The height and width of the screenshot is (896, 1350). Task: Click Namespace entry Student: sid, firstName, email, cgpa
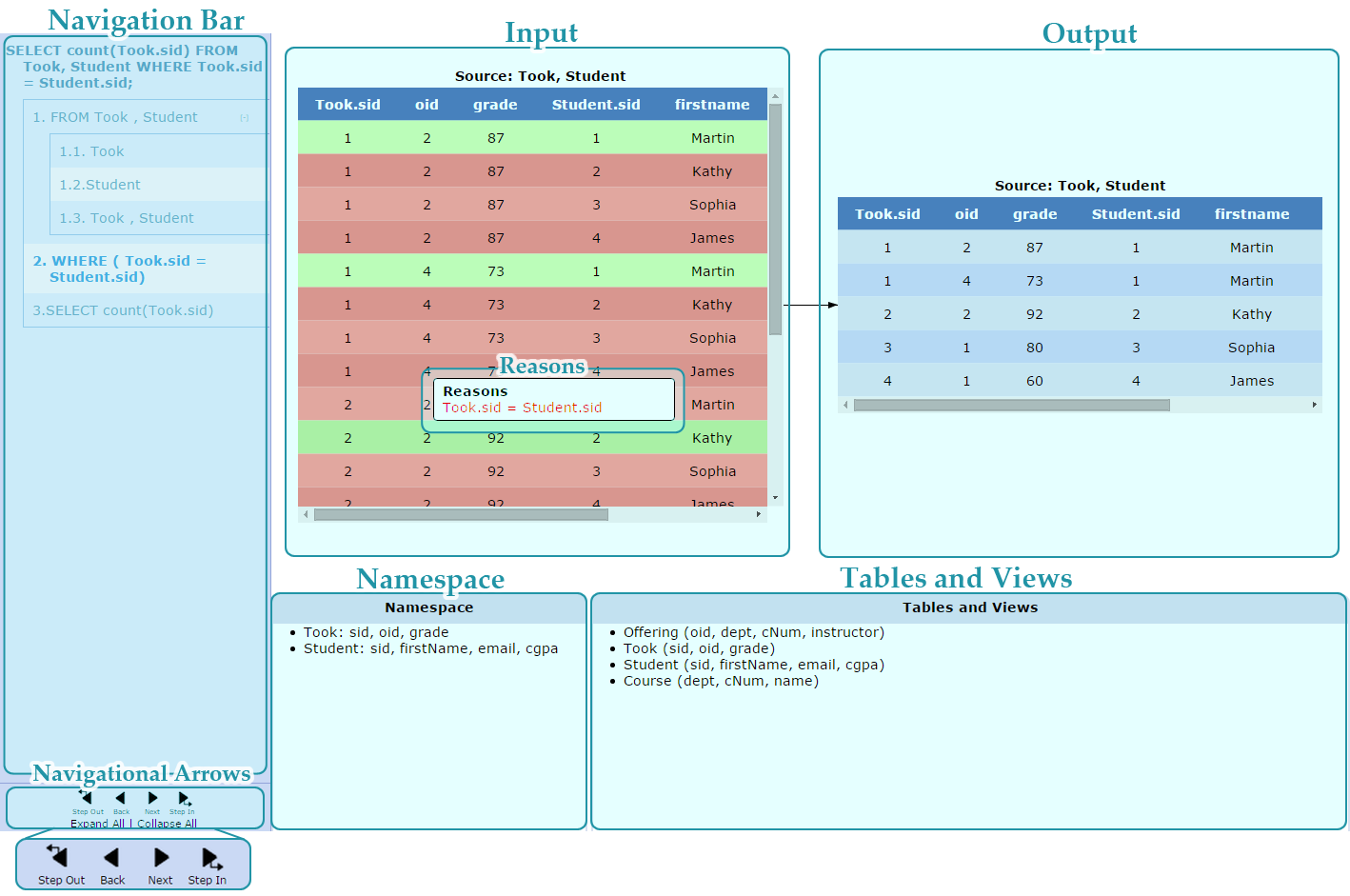[430, 648]
